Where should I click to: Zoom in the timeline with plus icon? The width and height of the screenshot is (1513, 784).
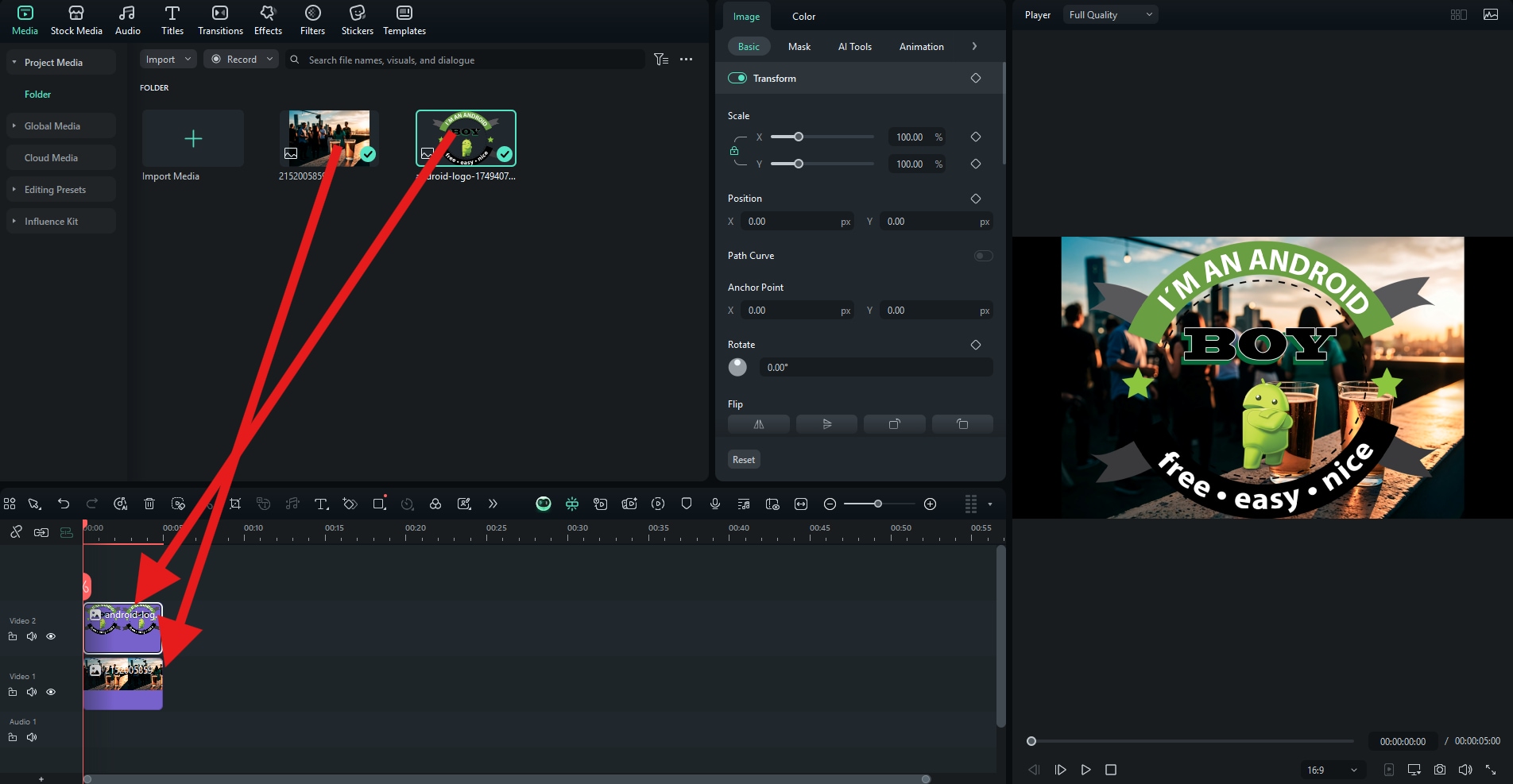930,504
